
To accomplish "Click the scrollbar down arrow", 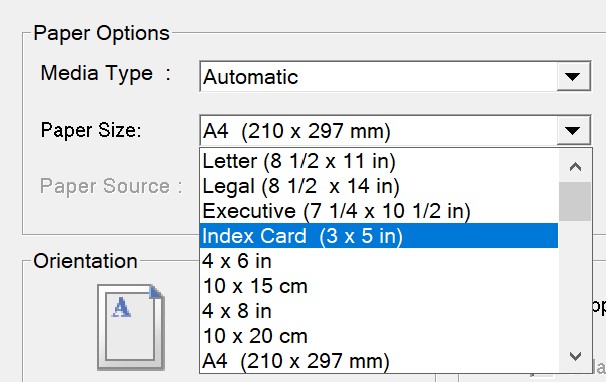I will 575,356.
